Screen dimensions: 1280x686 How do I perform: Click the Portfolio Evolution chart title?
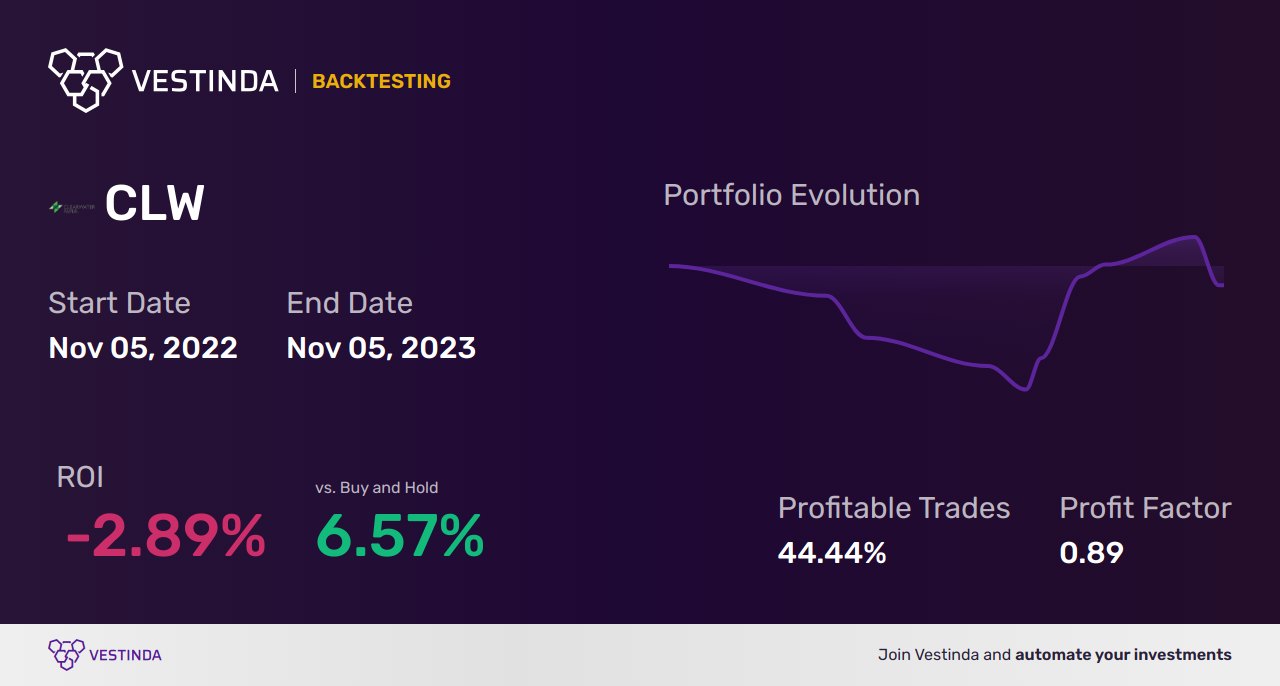[x=792, y=195]
